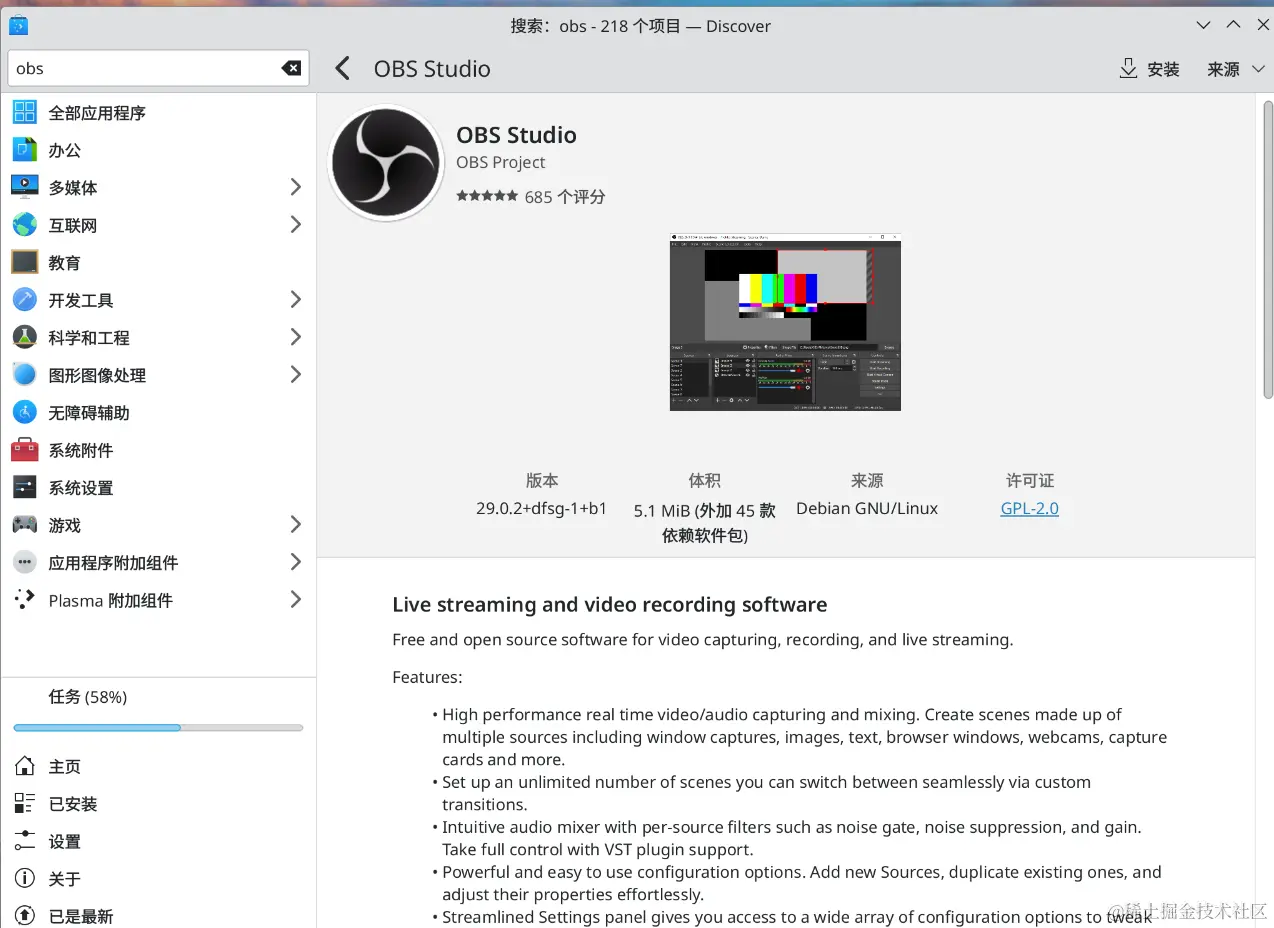The width and height of the screenshot is (1274, 928).
Task: Click the Education chalkboard icon
Action: (25, 262)
